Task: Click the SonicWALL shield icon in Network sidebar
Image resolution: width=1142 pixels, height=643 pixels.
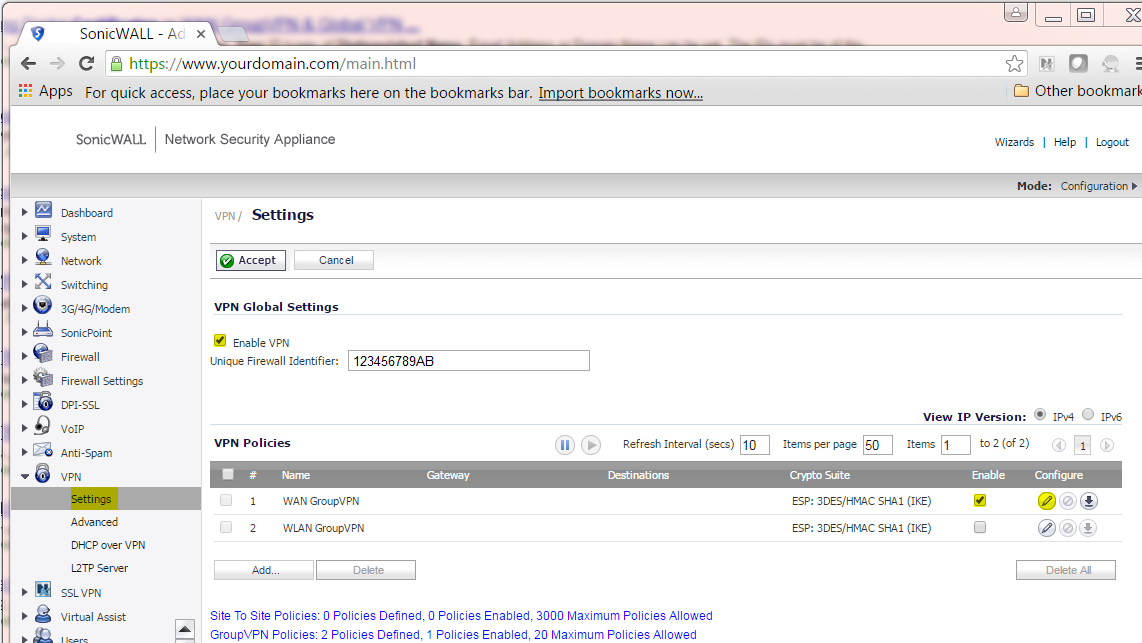Action: (x=41, y=260)
